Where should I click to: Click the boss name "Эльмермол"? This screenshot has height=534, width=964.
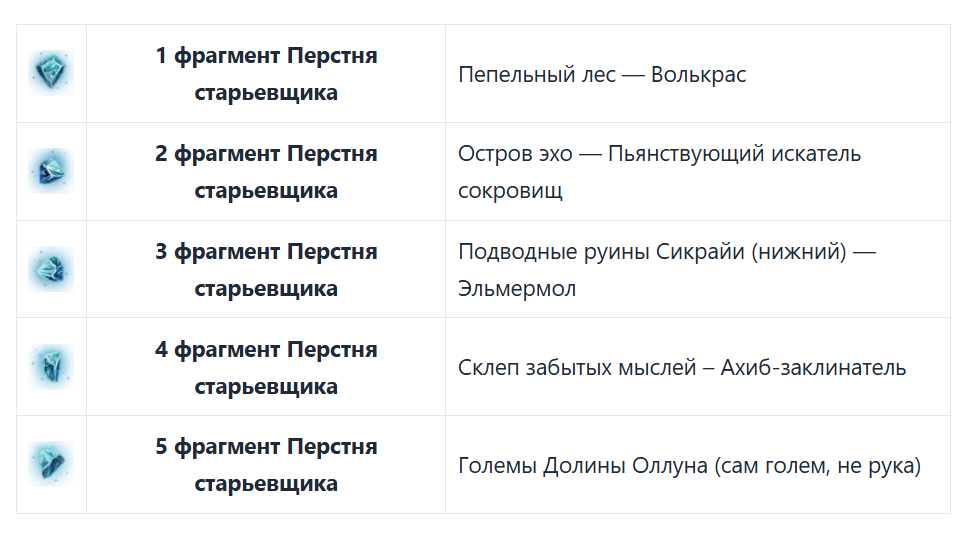[x=517, y=289]
